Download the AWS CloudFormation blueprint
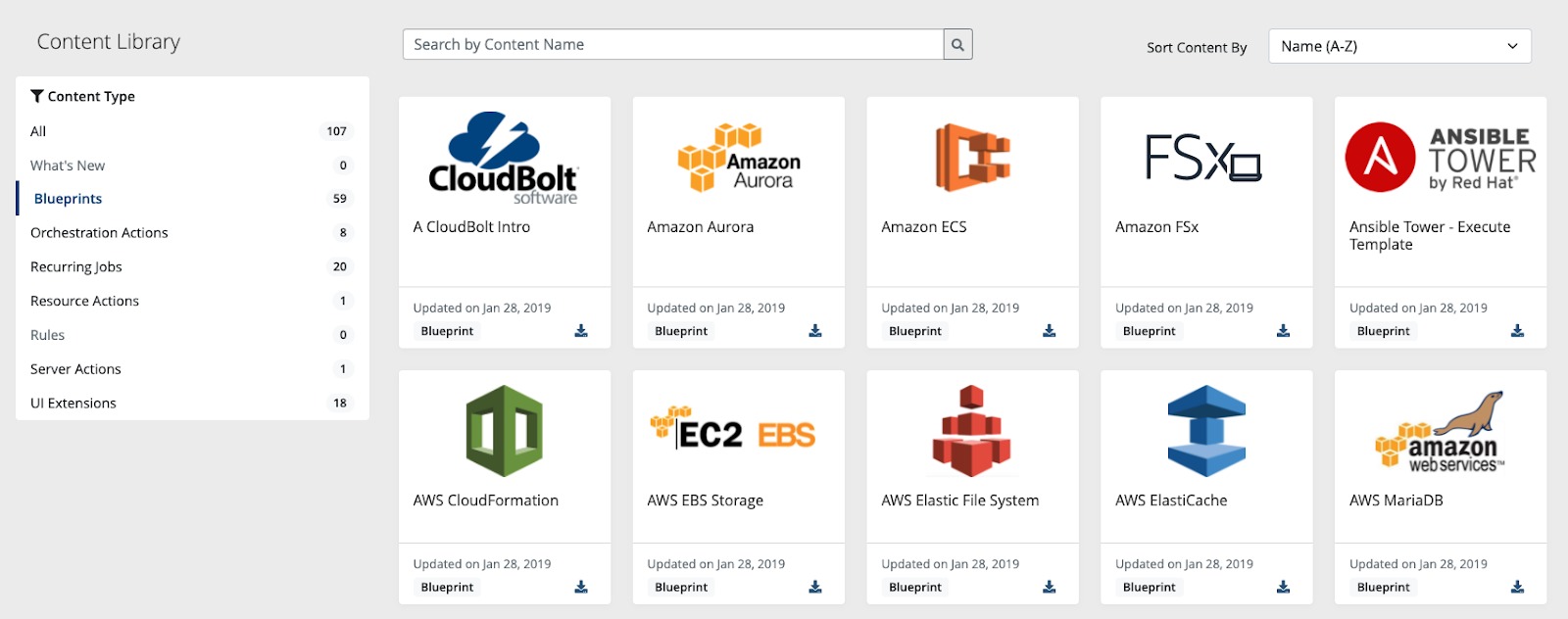Viewport: 1568px width, 619px height. coord(581,587)
